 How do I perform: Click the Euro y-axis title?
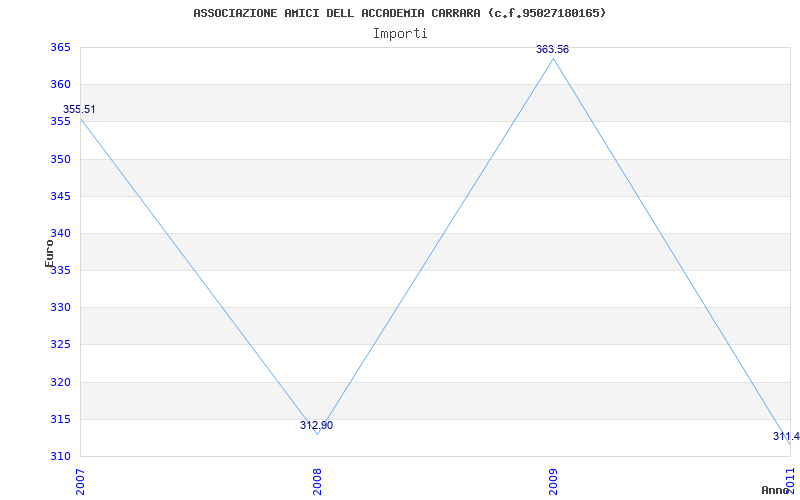tap(49, 254)
